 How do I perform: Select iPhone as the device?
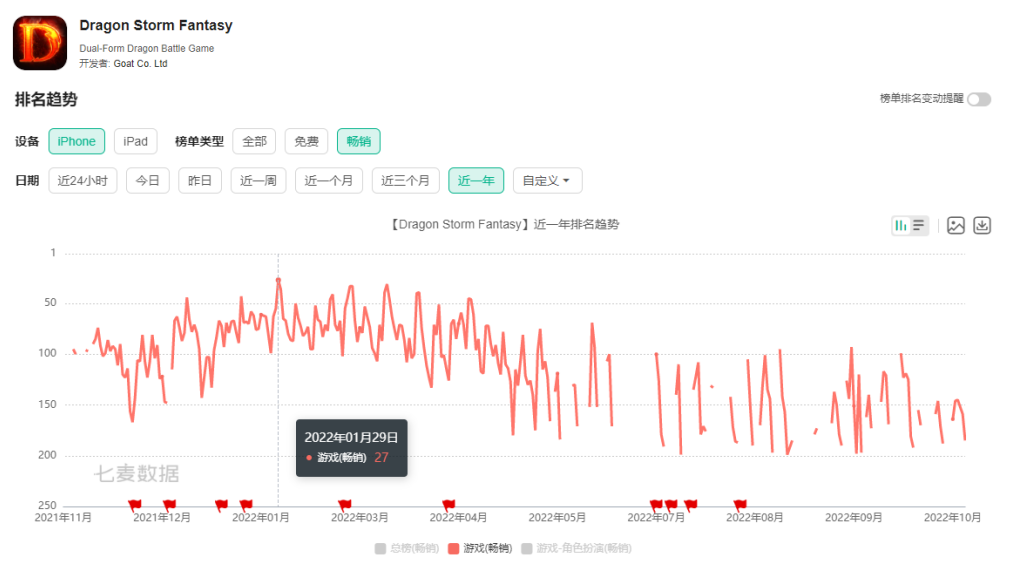point(77,142)
